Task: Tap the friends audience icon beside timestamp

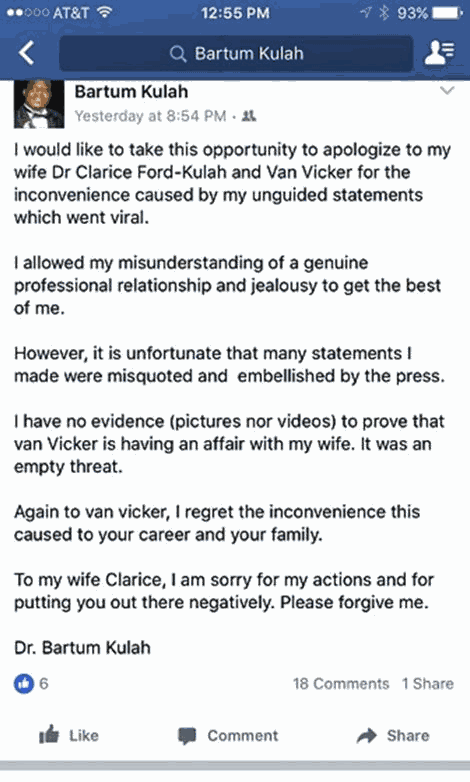Action: [x=248, y=116]
